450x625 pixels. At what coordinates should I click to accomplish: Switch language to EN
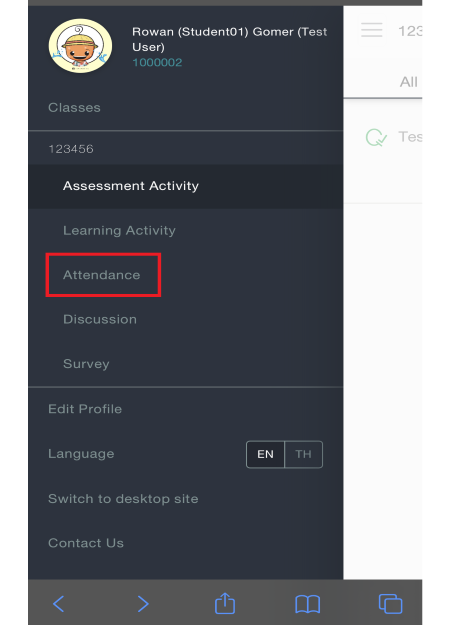click(x=265, y=454)
